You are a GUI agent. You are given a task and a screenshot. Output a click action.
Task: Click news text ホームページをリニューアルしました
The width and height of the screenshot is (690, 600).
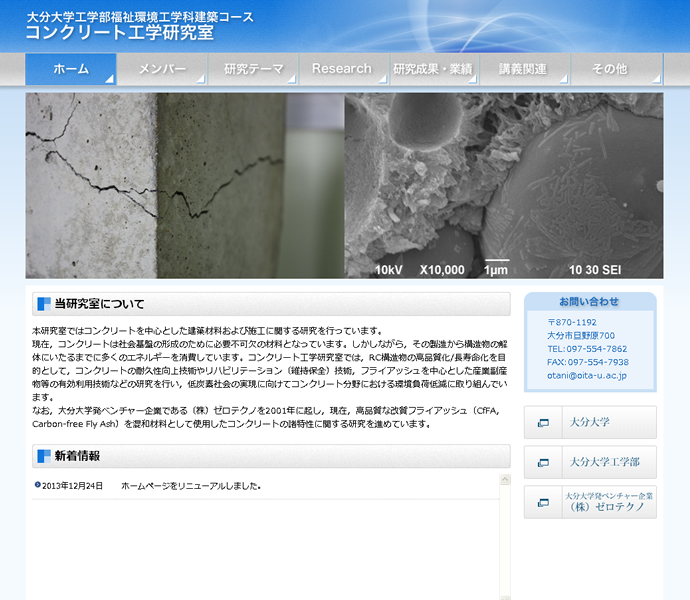(191, 486)
